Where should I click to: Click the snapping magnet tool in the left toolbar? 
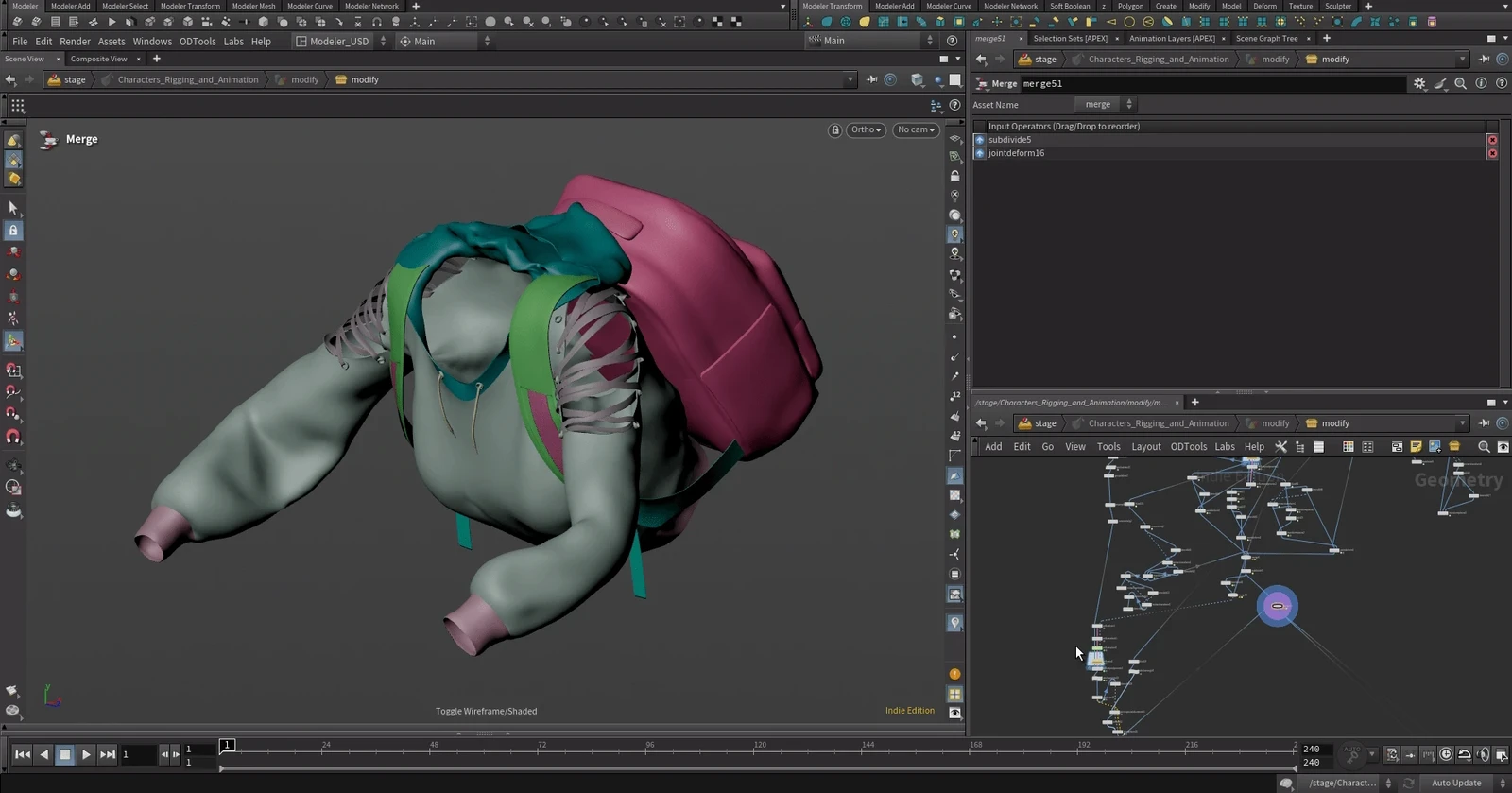[13, 438]
